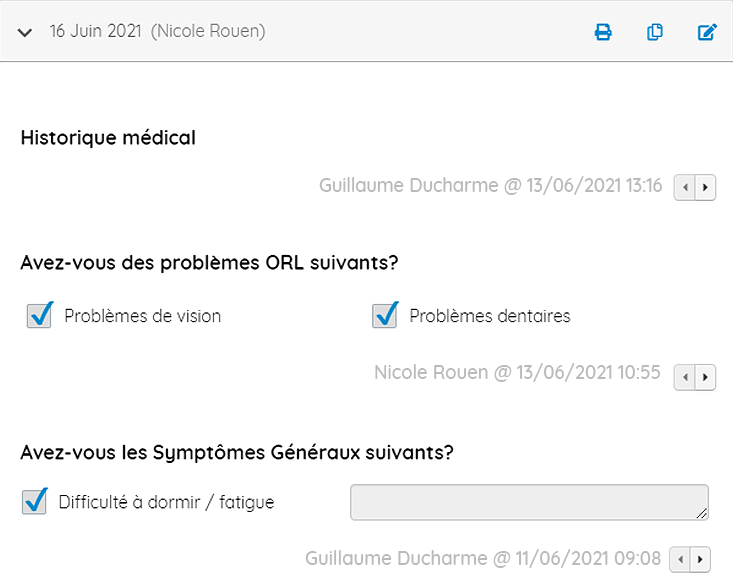733x576 pixels.
Task: Collapse the 16 Juin 2021 entry chevron
Action: coord(26,32)
